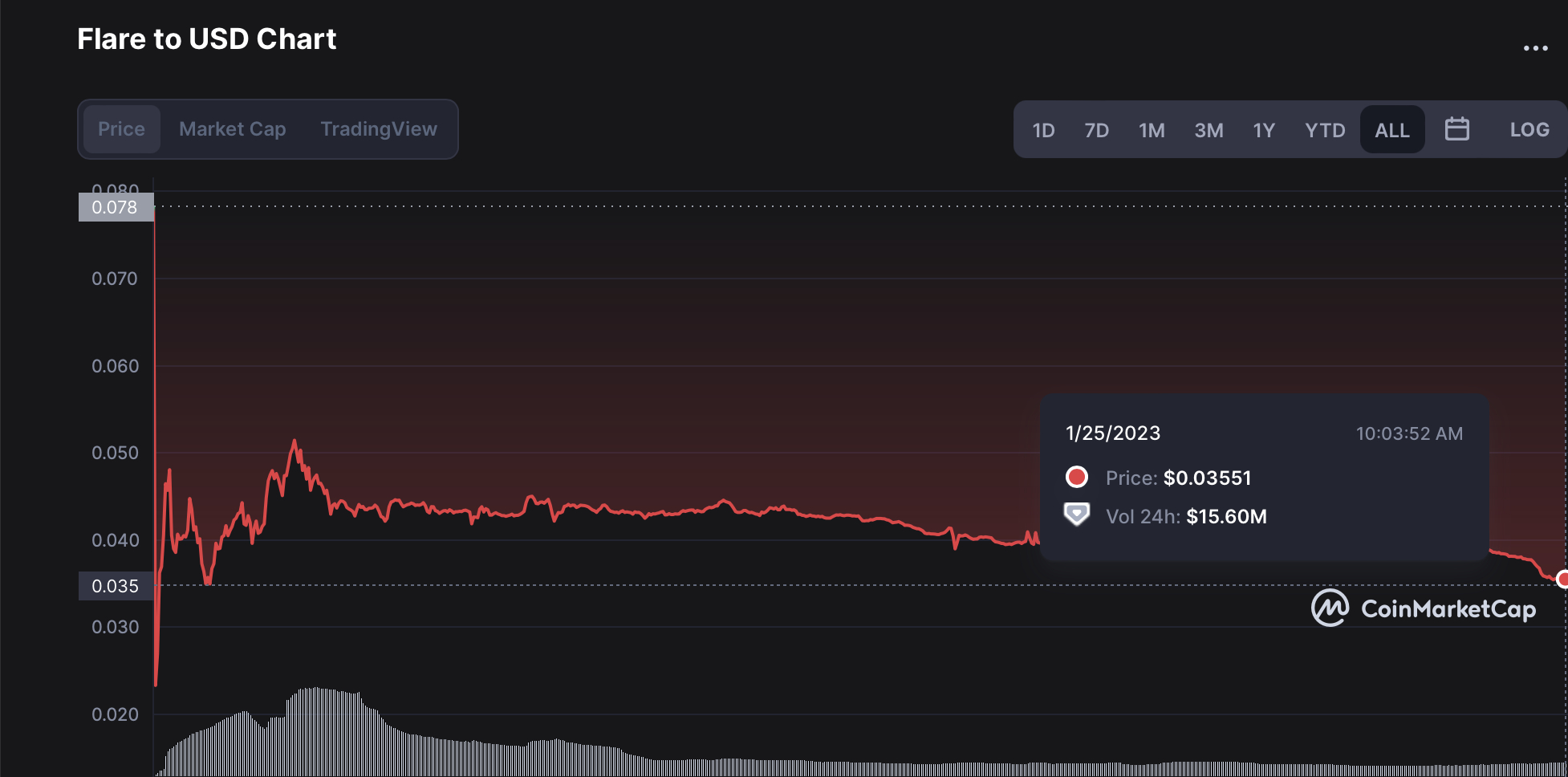Click the 1/25/2023 tooltip date
Screen dimensions: 1568x777
[1112, 433]
